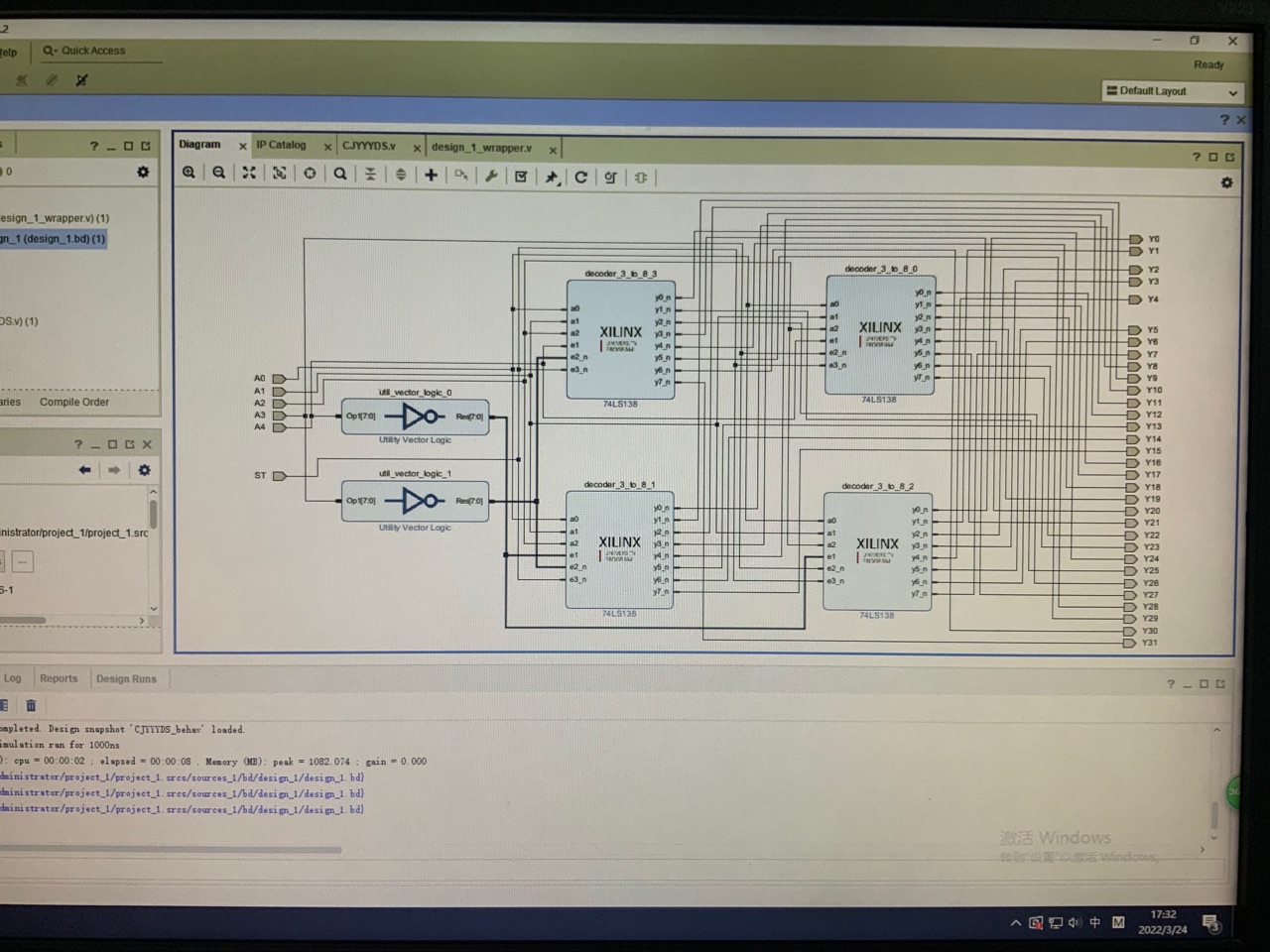Close the design_1_wrapper.v tab
1270x952 pixels.
(x=553, y=150)
